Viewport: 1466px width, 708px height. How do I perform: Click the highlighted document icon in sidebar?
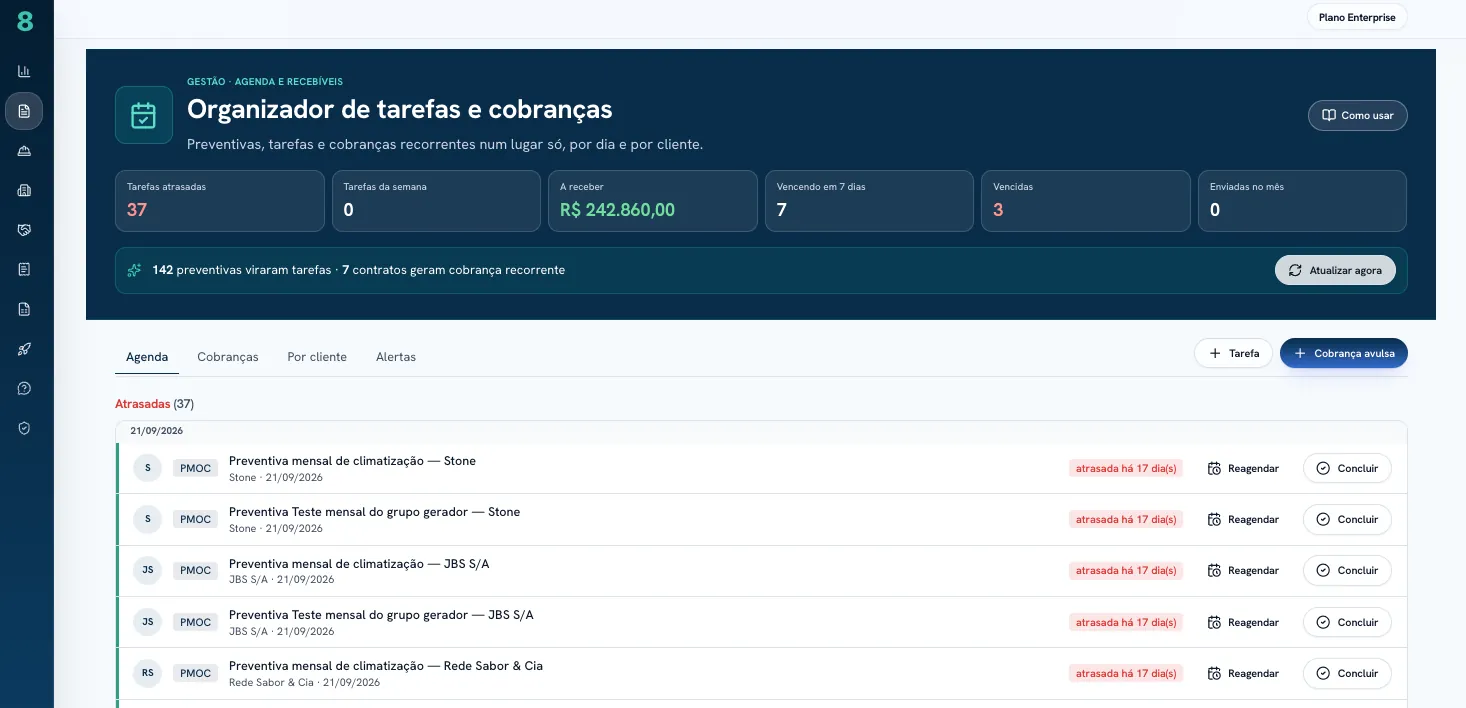(24, 111)
